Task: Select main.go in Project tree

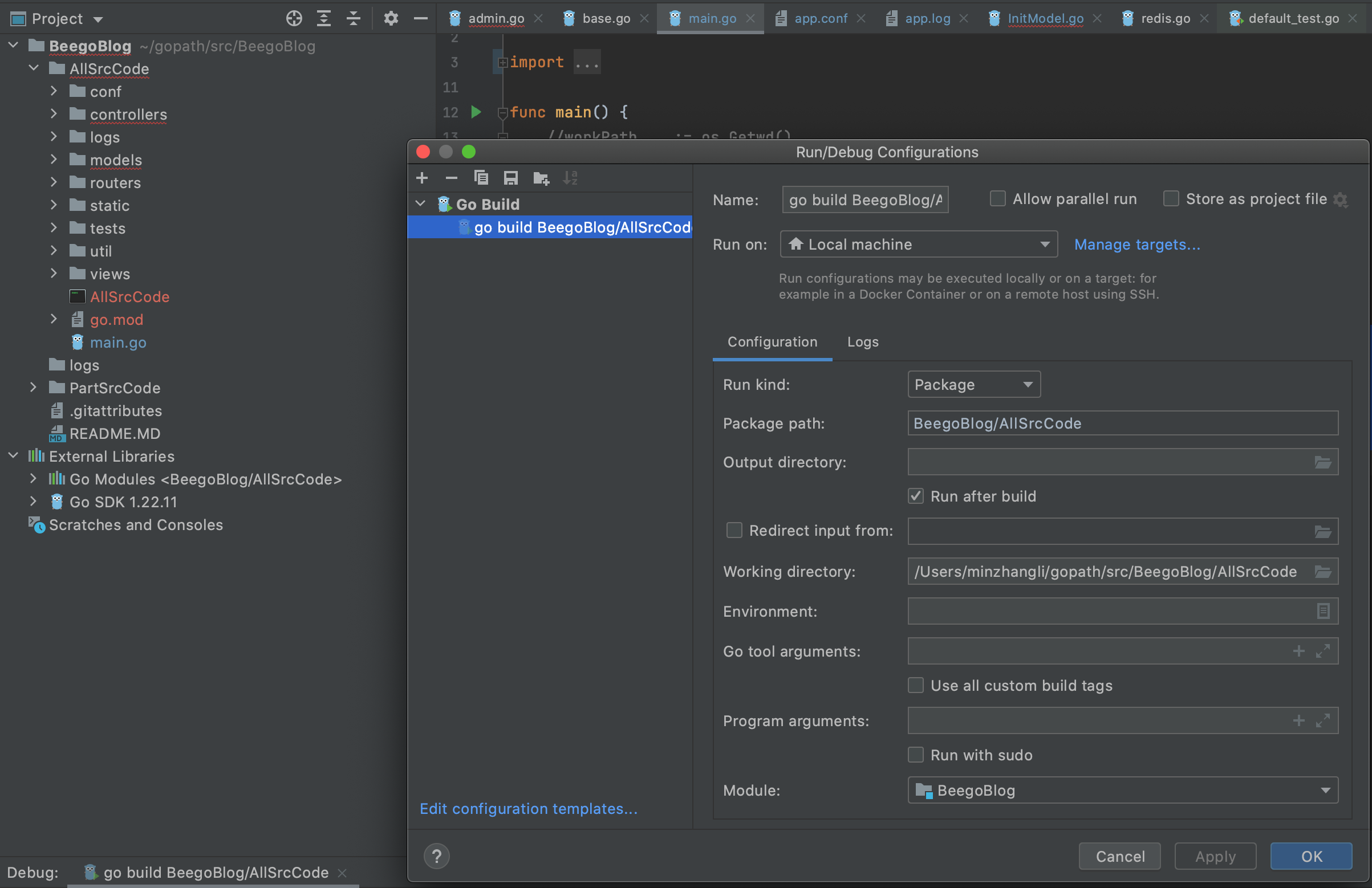Action: click(117, 343)
